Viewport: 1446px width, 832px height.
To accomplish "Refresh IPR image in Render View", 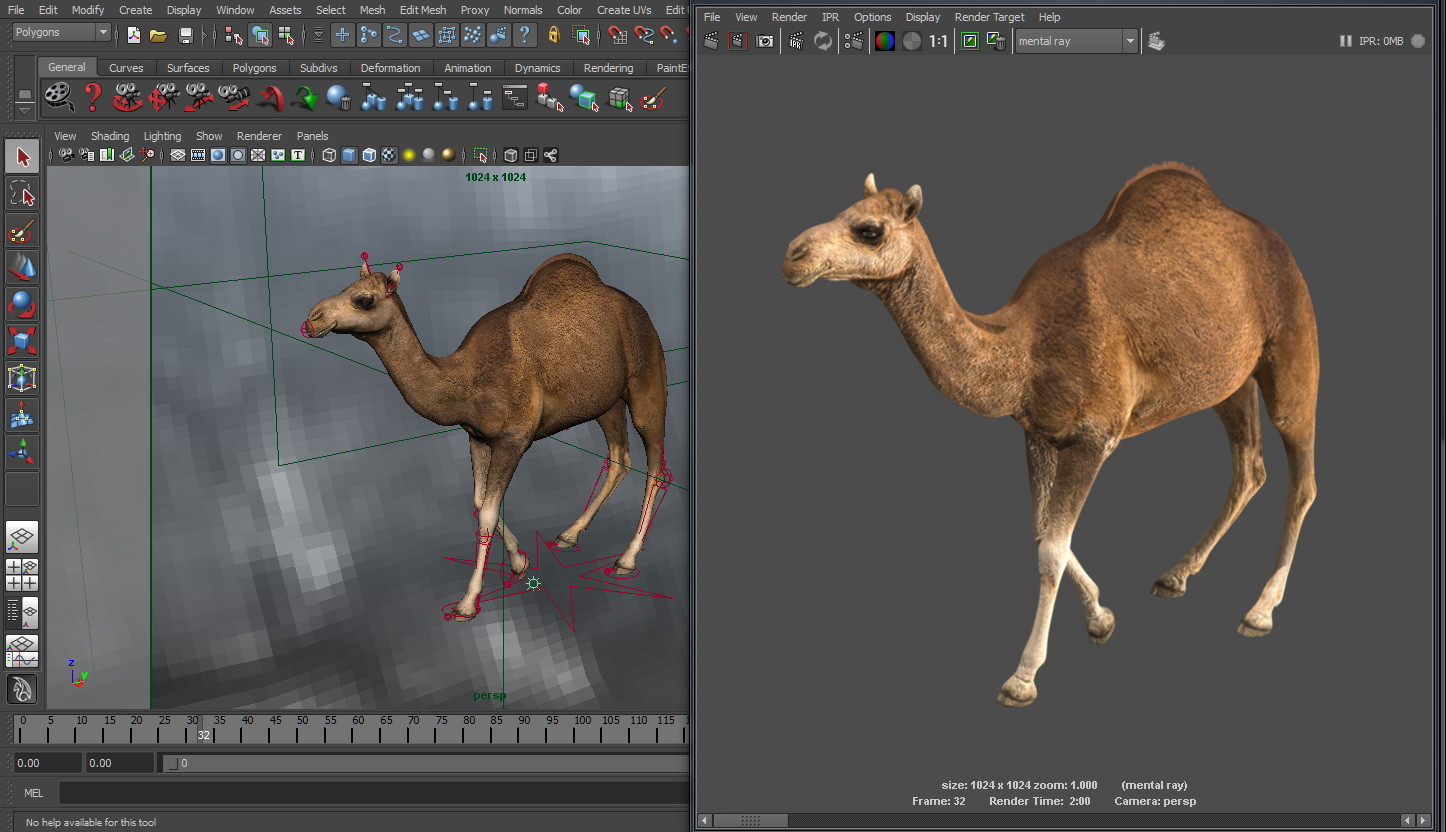I will coord(823,41).
